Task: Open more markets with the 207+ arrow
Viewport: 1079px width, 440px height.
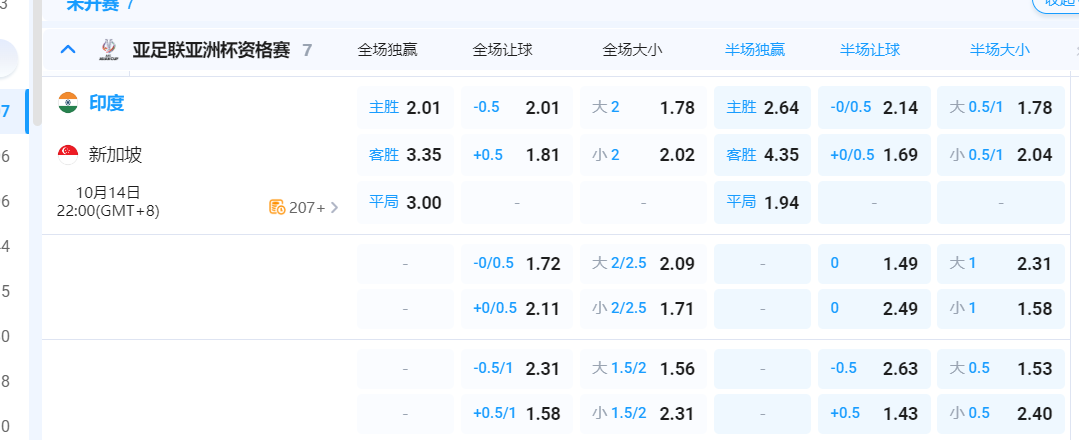Action: (x=334, y=207)
